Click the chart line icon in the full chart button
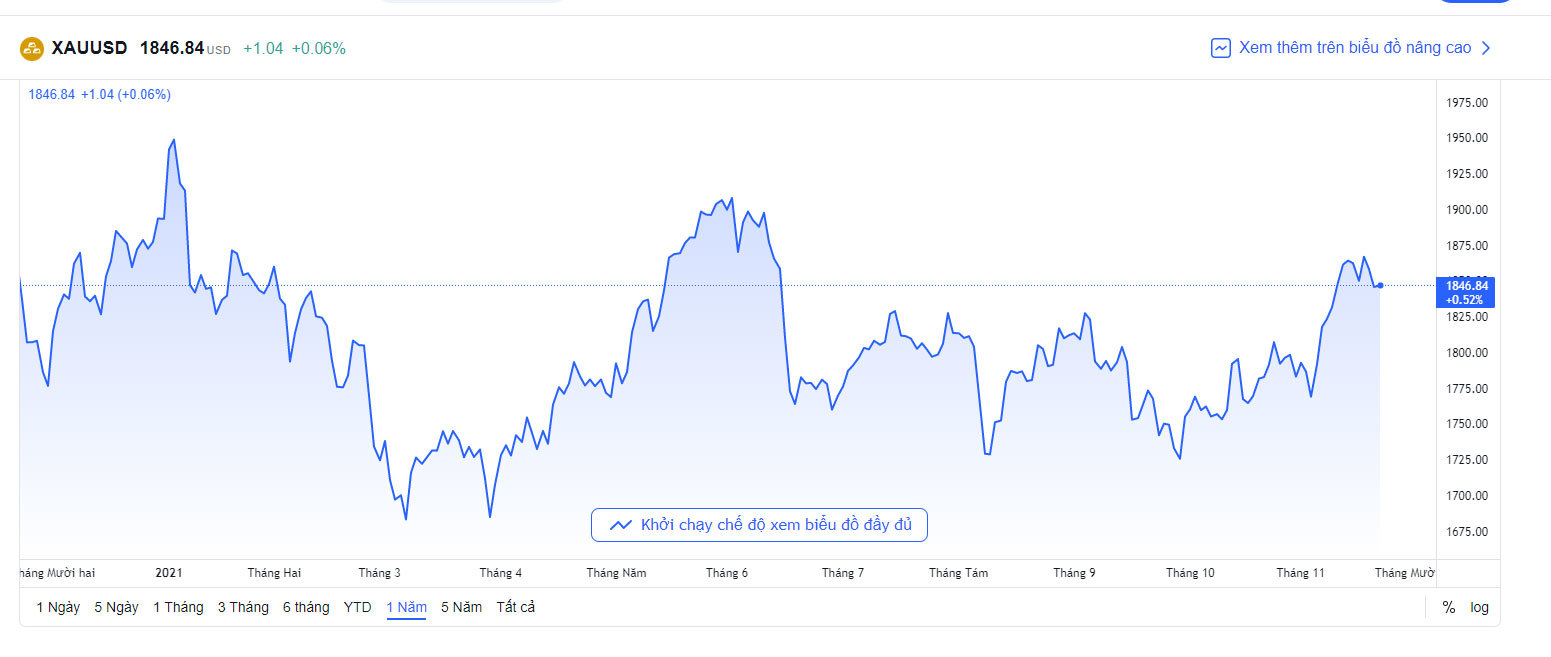The height and width of the screenshot is (657, 1551). 620,525
